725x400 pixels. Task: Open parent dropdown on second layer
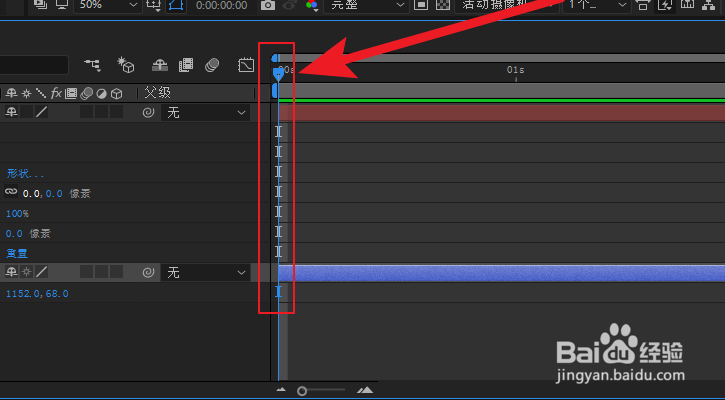point(206,273)
